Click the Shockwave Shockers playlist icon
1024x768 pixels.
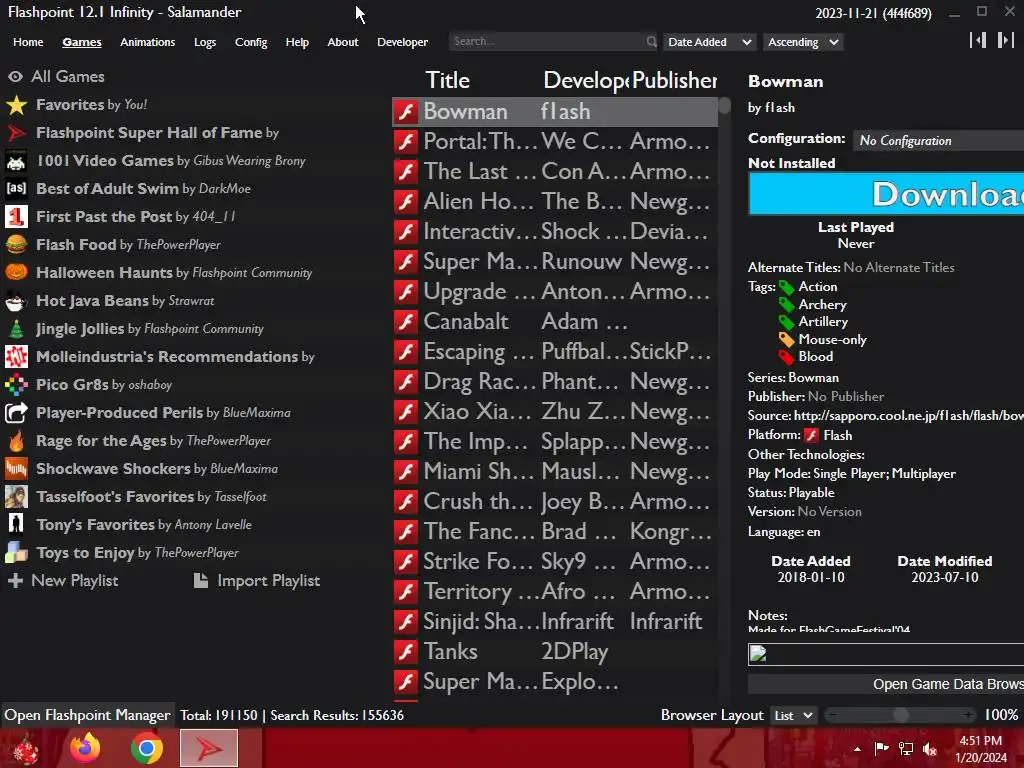click(16, 469)
